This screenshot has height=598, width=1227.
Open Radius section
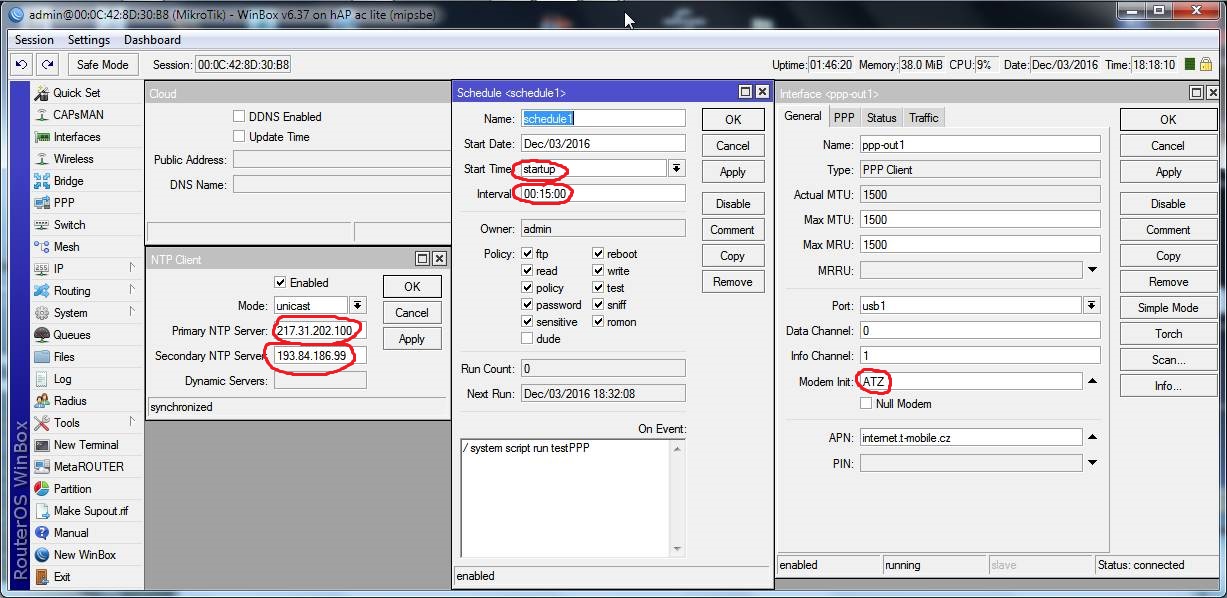(70, 401)
